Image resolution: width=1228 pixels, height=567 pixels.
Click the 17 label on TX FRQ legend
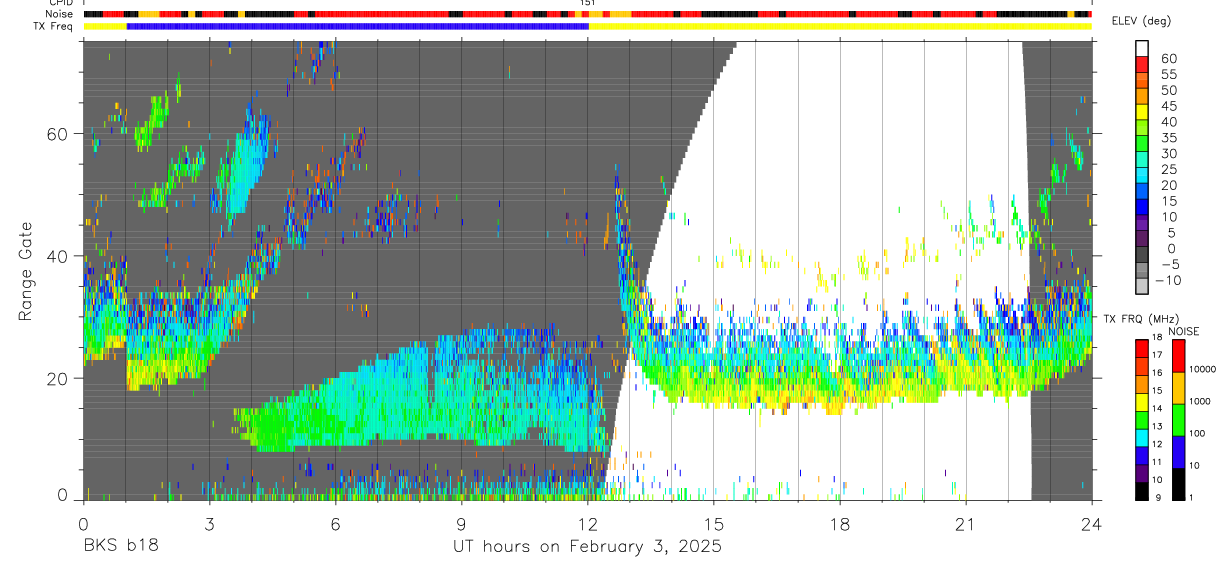pyautogui.click(x=1156, y=355)
